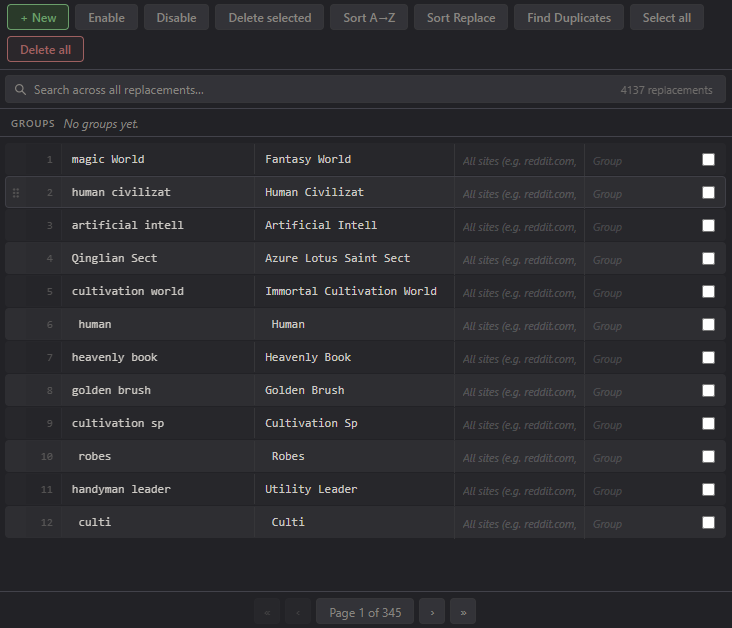Image resolution: width=732 pixels, height=628 pixels.
Task: Click row number 5 label
Action: click(x=49, y=292)
